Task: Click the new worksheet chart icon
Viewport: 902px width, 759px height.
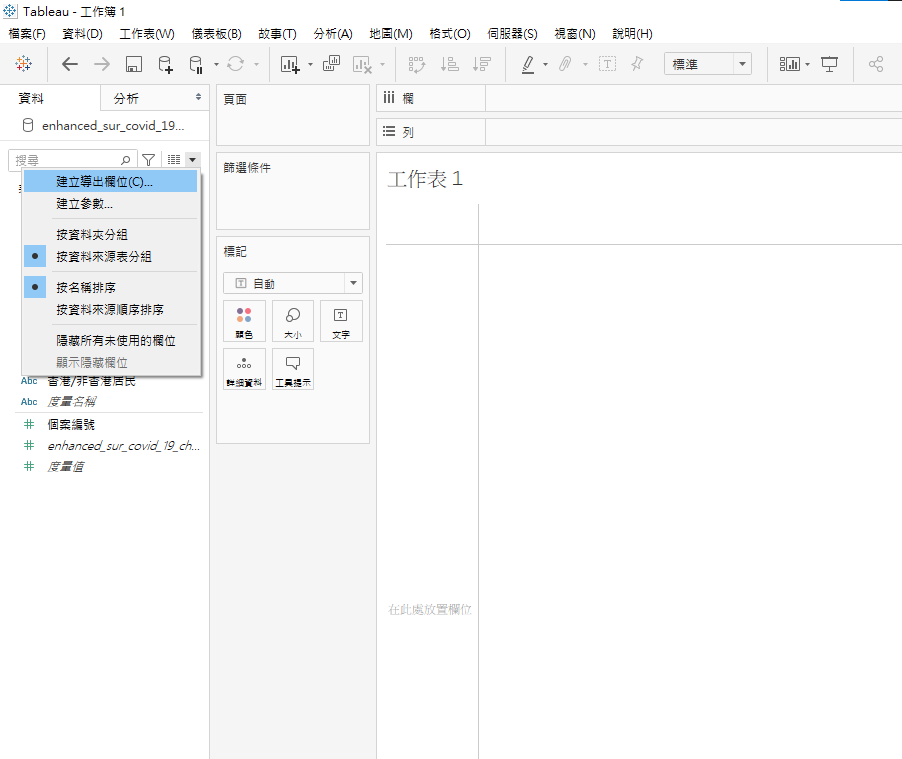Action: click(291, 64)
